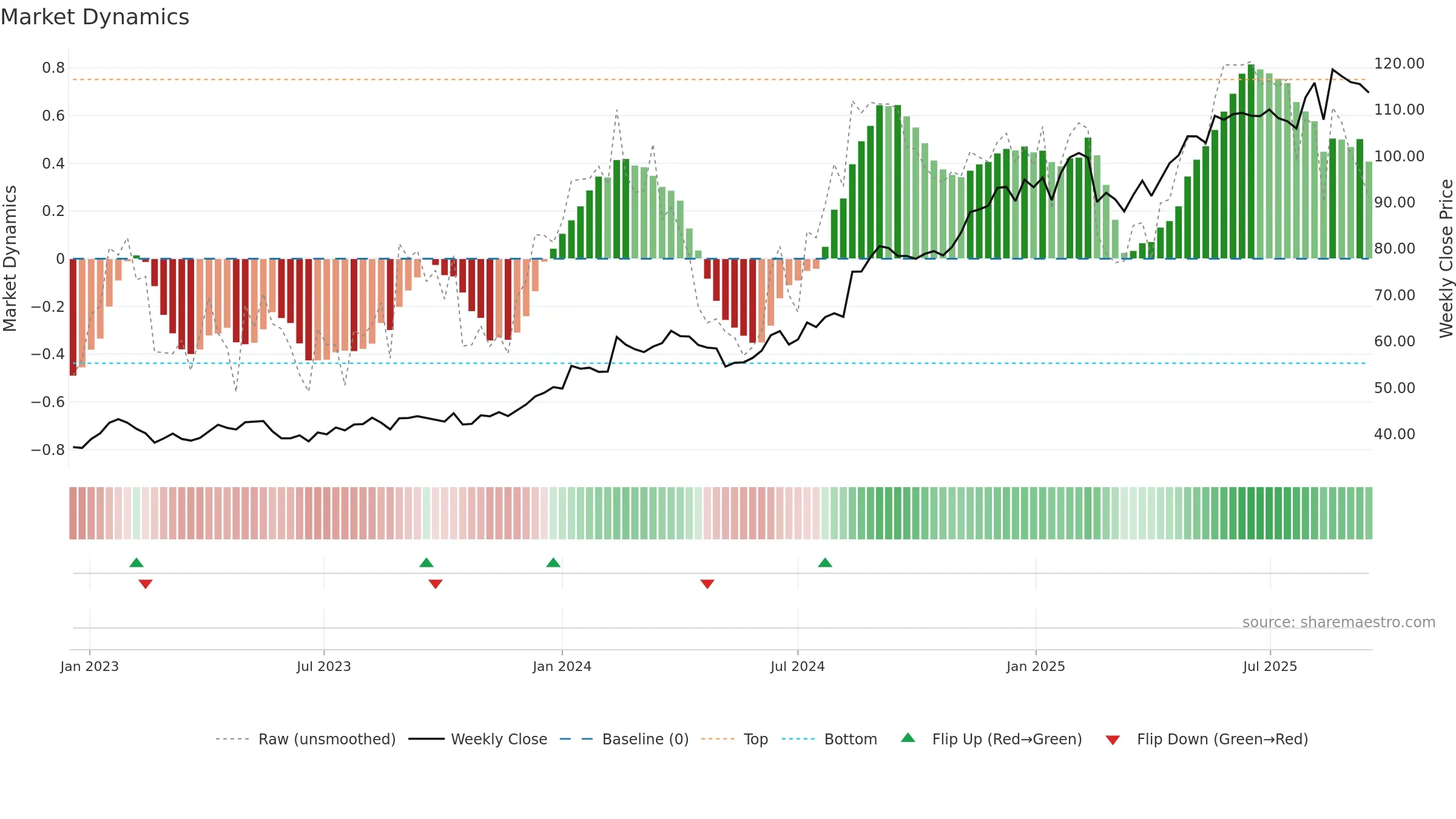Click the Market Dynamics chart title
The image size is (1456, 819).
95,17
